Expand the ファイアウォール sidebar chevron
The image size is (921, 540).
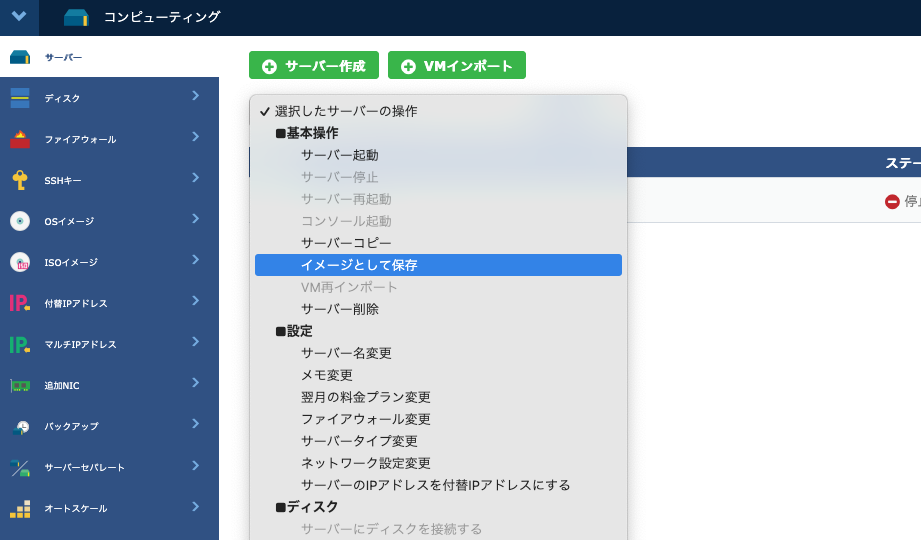click(196, 136)
